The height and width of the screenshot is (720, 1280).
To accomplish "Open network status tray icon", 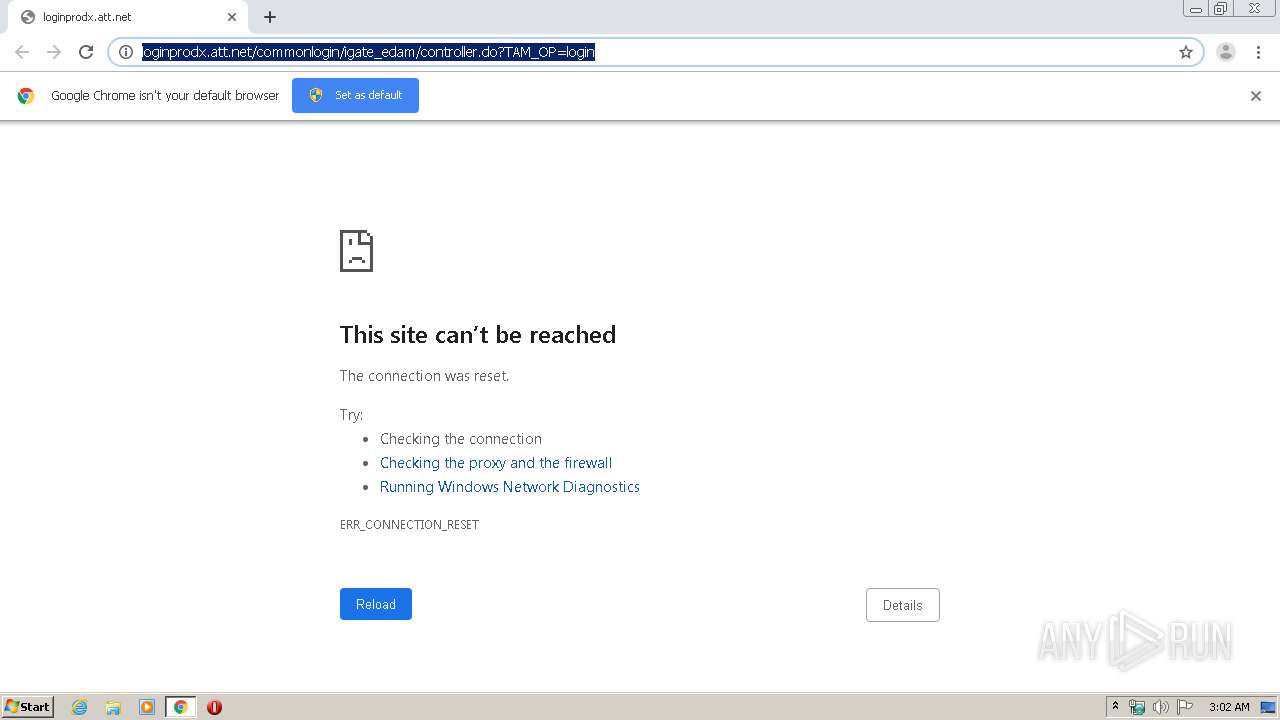I will coord(1137,707).
